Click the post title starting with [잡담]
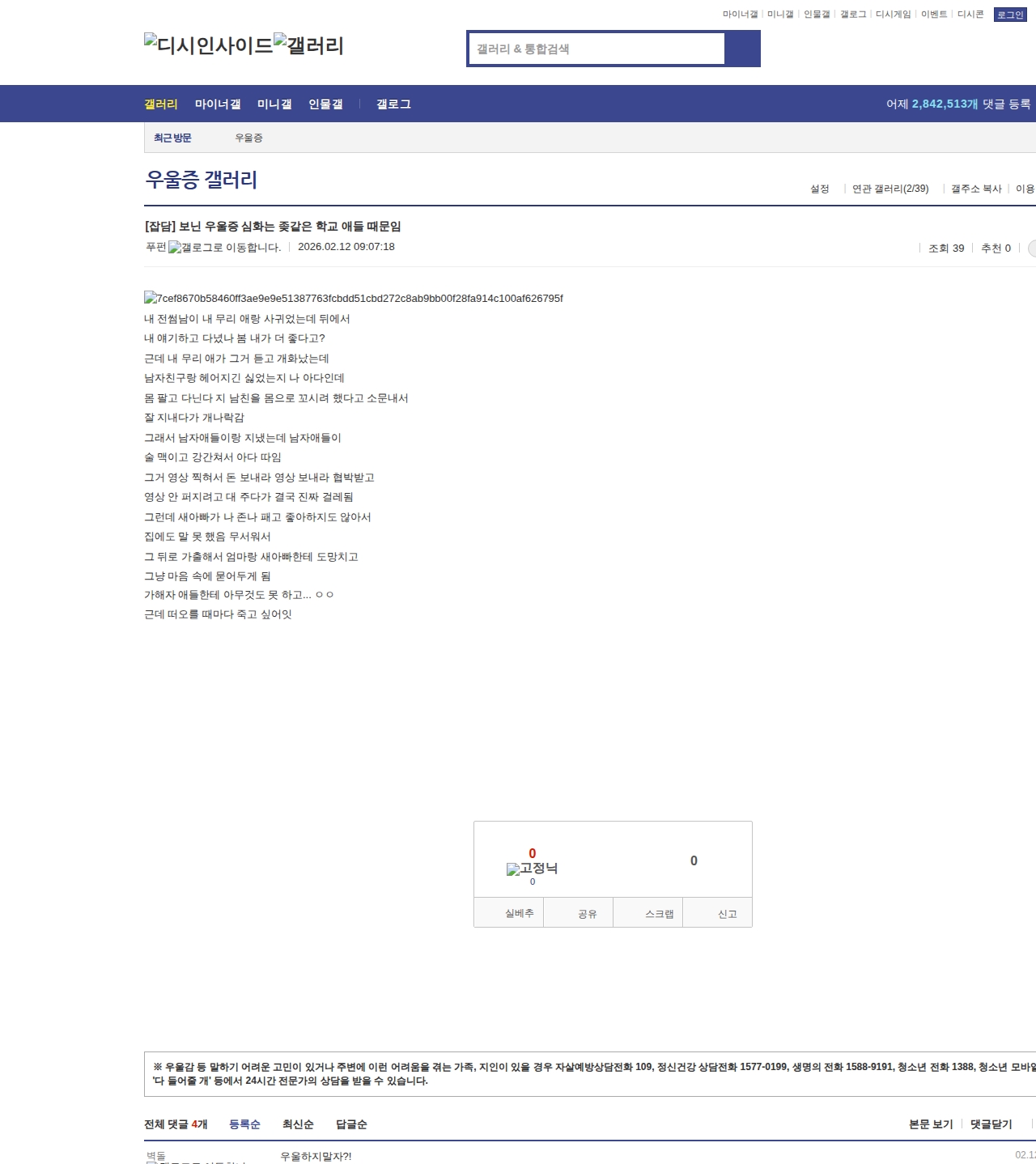The image size is (1036, 1164). coord(273,227)
